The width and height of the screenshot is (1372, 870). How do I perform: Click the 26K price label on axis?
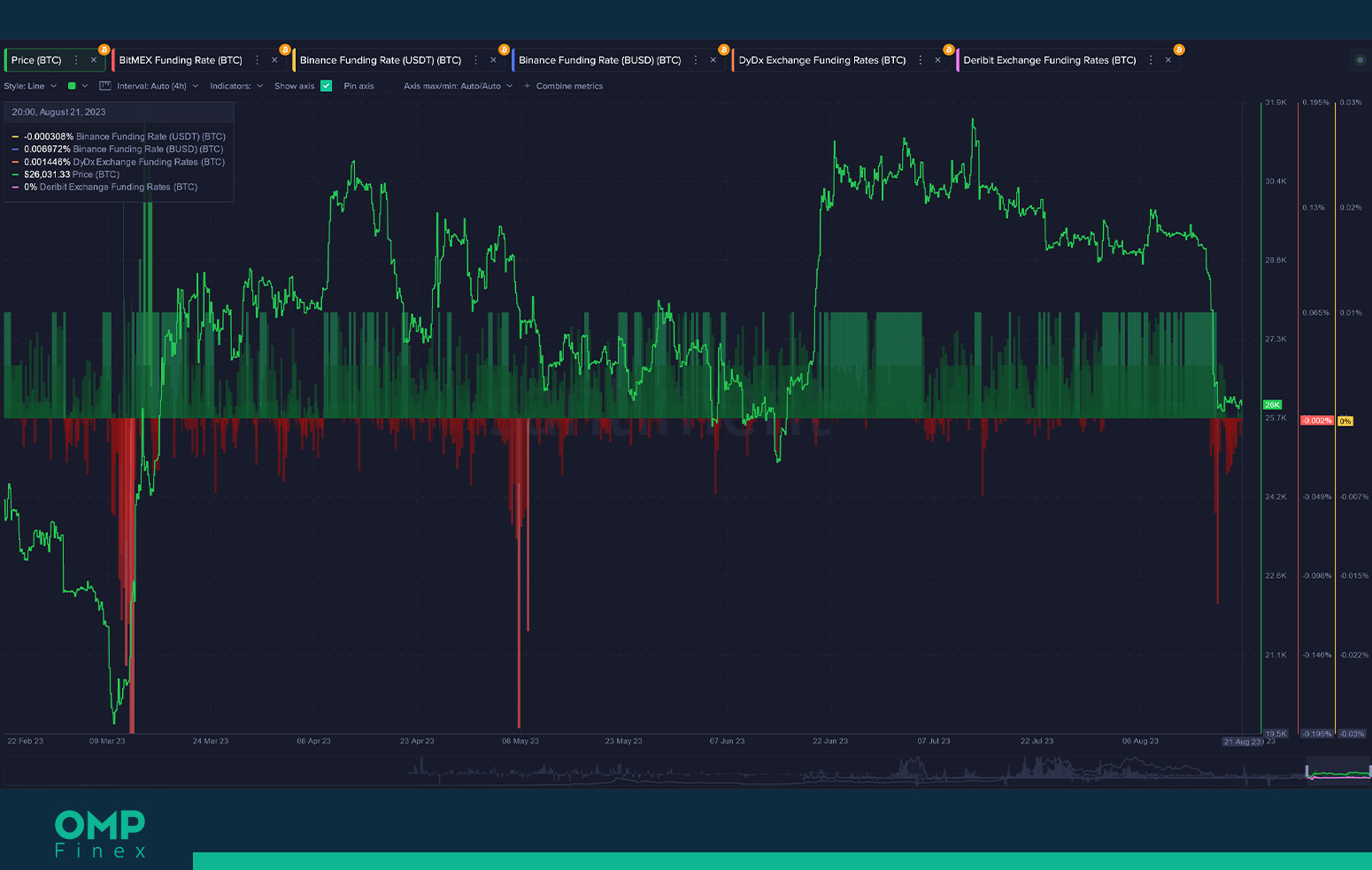(1273, 405)
